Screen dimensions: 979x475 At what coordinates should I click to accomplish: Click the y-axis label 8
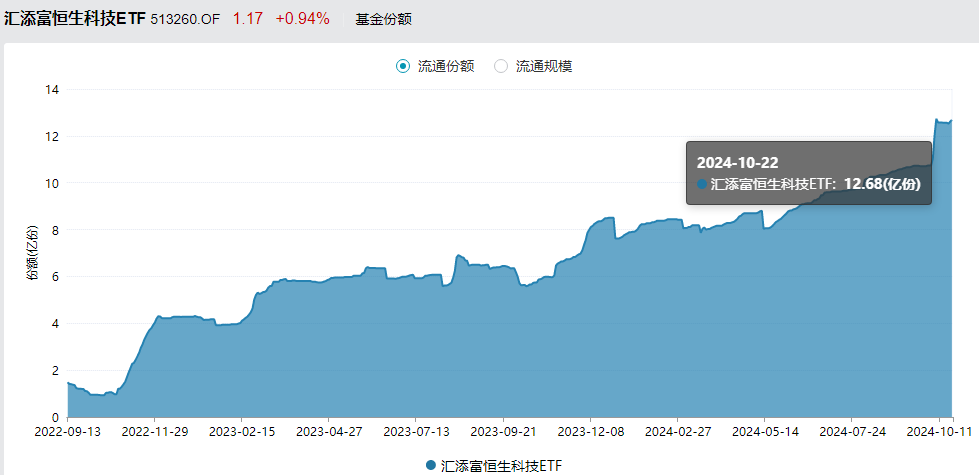click(55, 230)
